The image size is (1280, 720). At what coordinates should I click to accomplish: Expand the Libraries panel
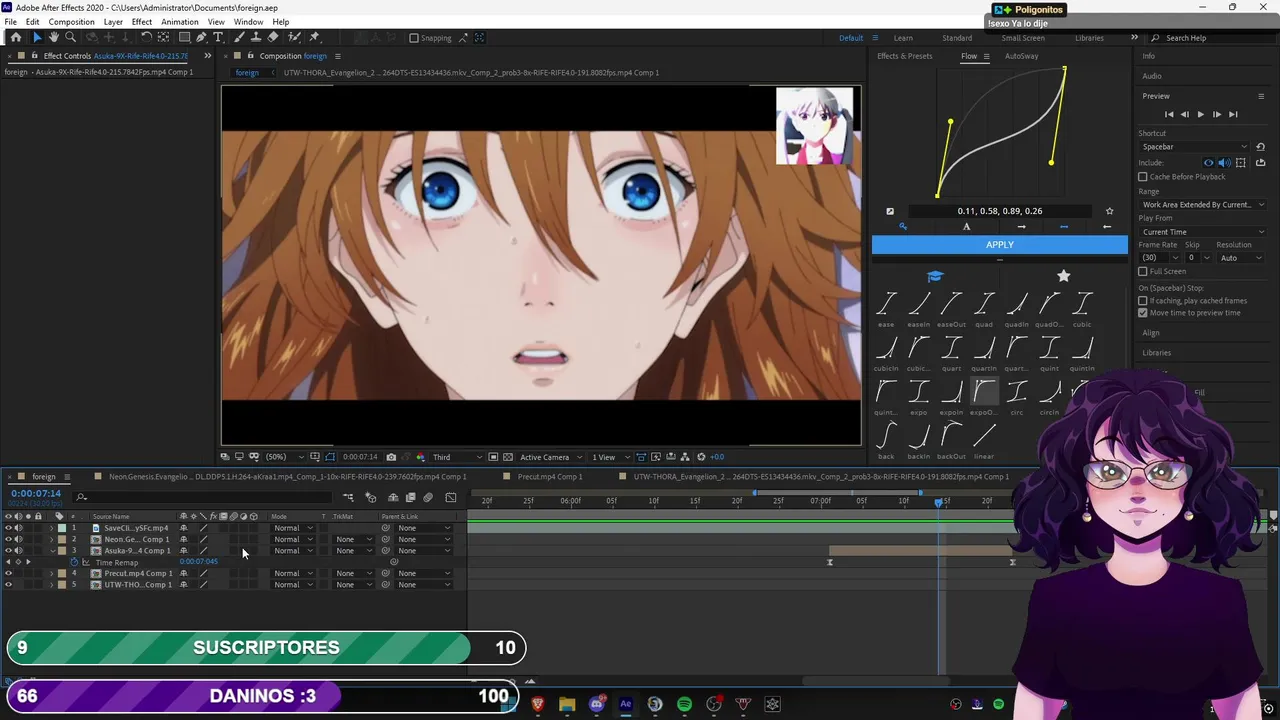(x=1157, y=353)
